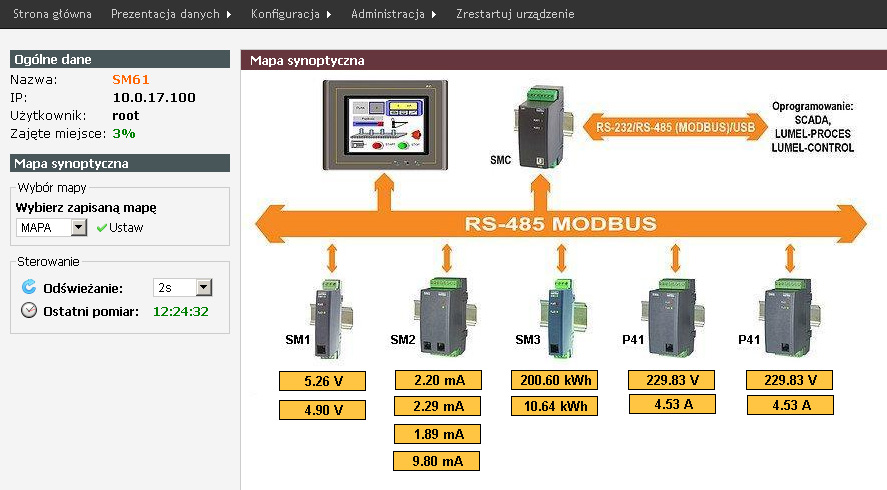Click the clock icon beside Ostatni pomiar
The image size is (887, 490).
click(x=28, y=311)
